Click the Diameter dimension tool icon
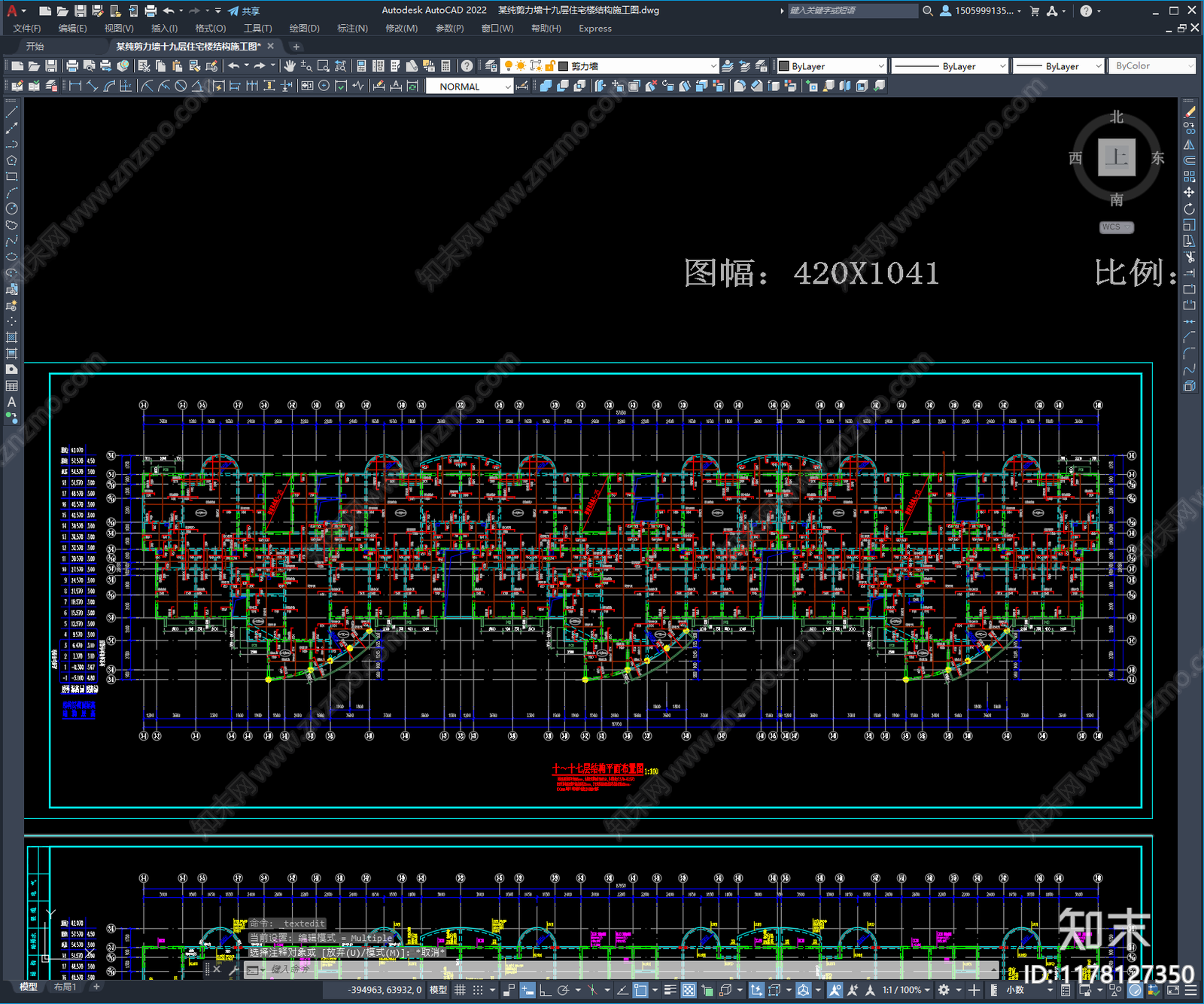The width and height of the screenshot is (1204, 1004). [181, 86]
